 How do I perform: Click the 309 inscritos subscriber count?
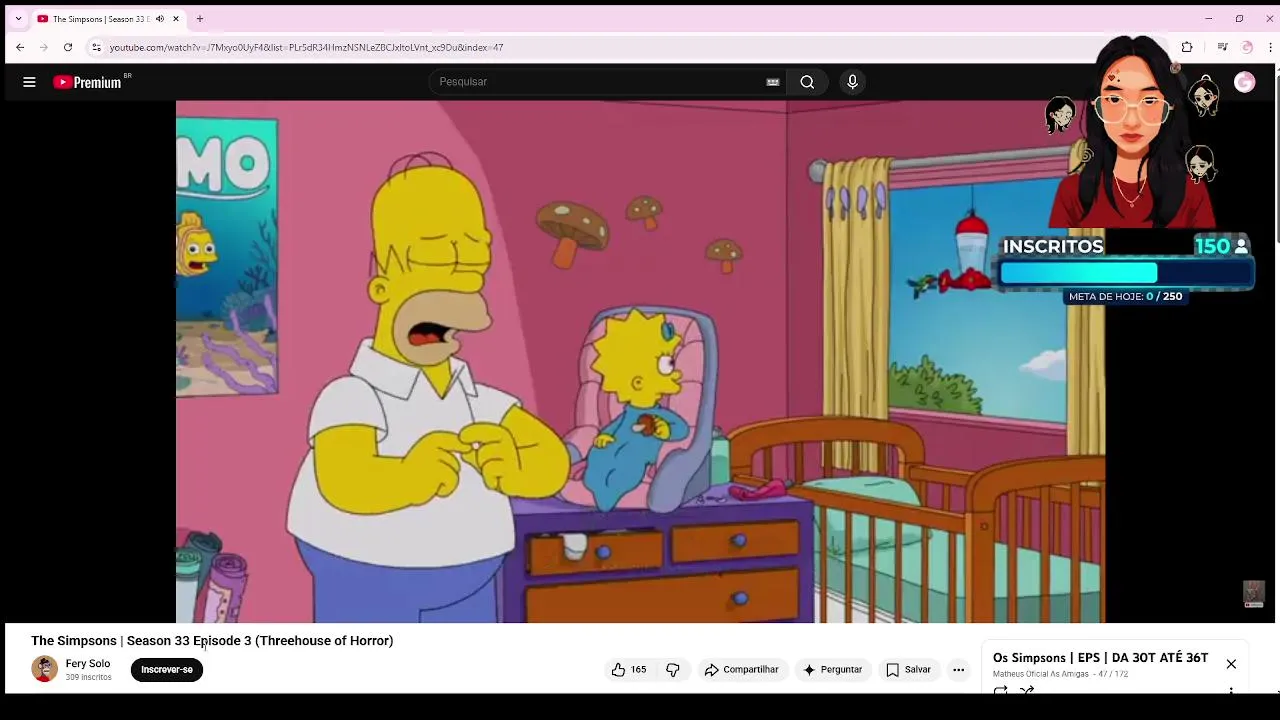[x=88, y=678]
